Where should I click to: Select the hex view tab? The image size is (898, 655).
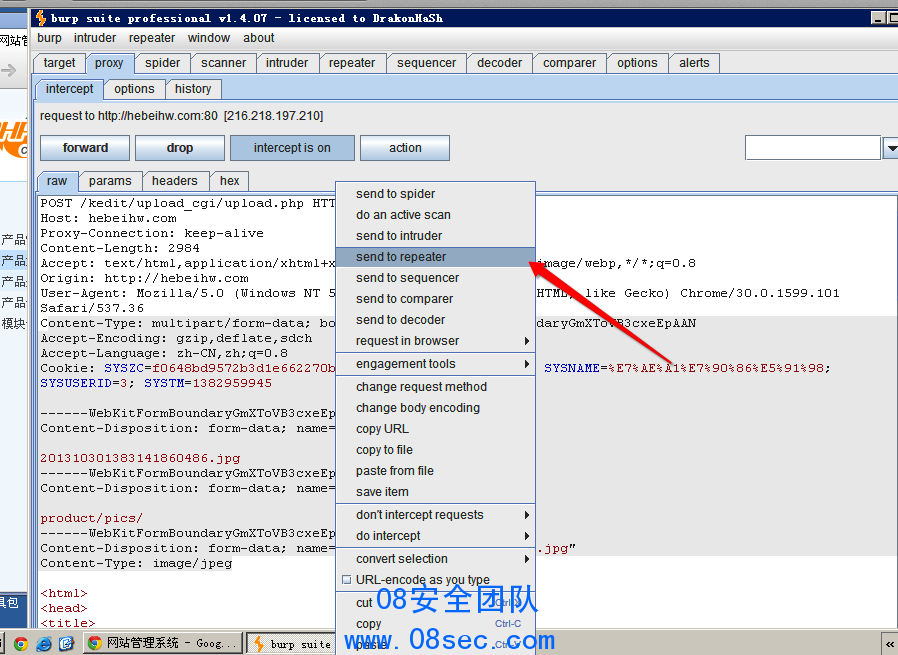coord(230,181)
